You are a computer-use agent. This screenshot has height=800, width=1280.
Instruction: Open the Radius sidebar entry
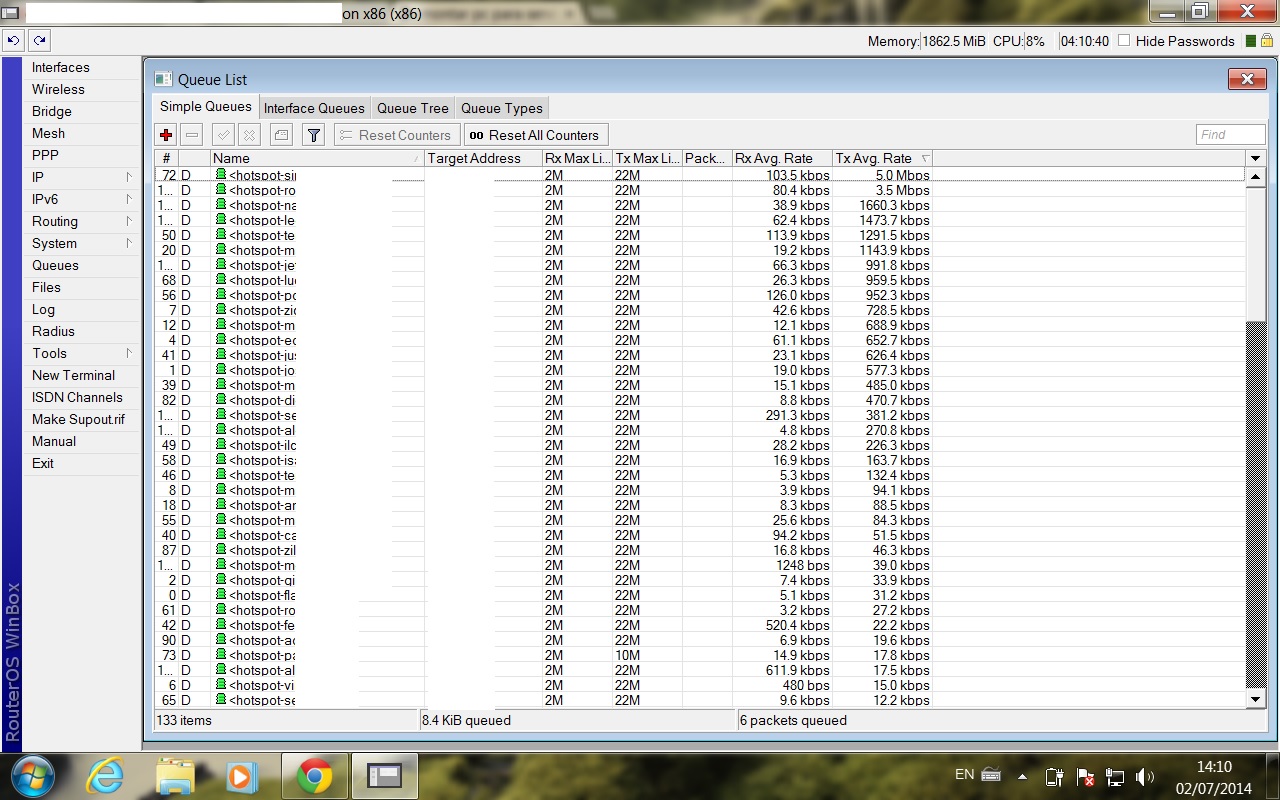click(x=53, y=331)
